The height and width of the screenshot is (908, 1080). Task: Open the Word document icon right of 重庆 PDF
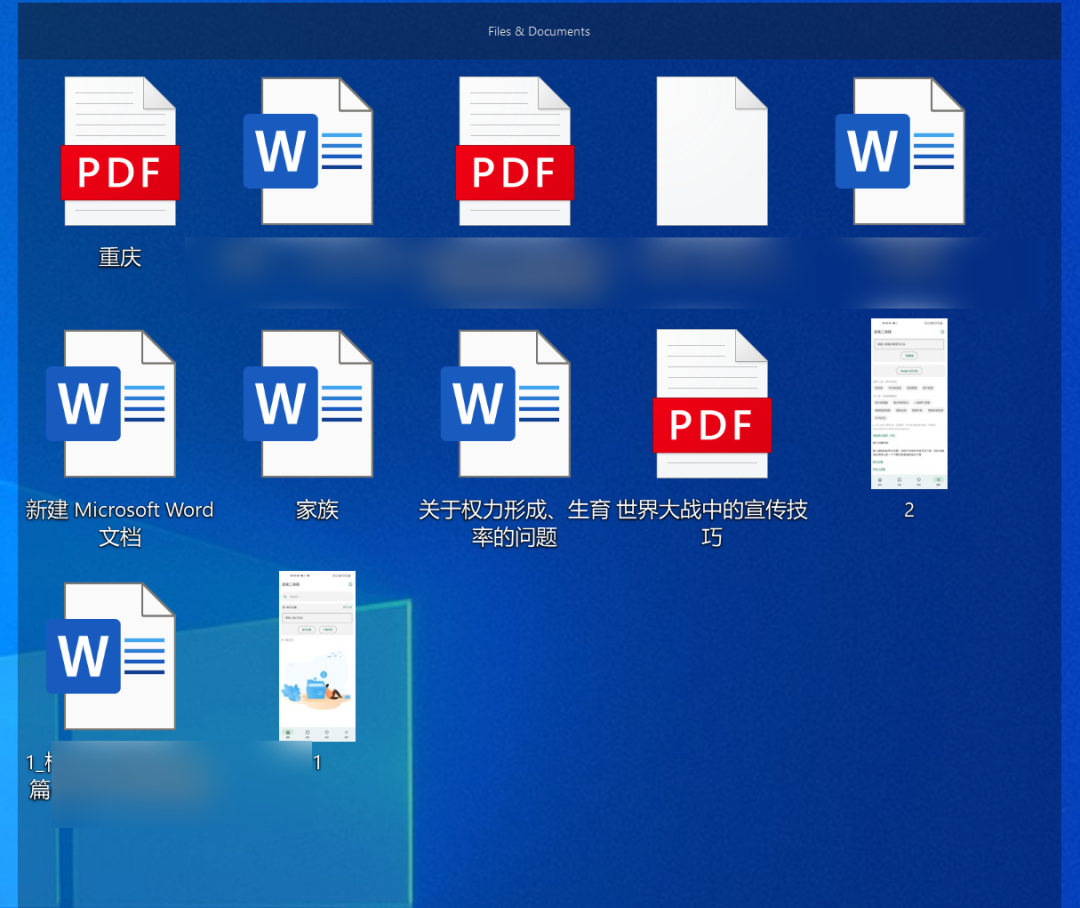(x=309, y=151)
